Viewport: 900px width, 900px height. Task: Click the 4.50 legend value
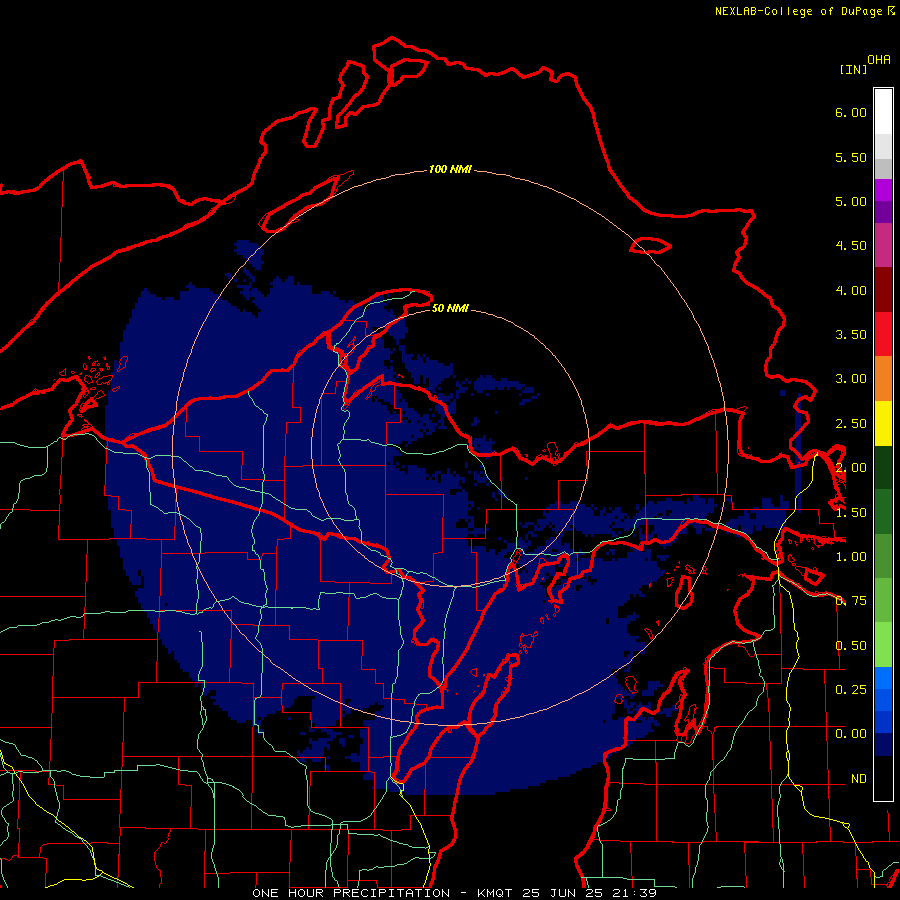point(851,246)
